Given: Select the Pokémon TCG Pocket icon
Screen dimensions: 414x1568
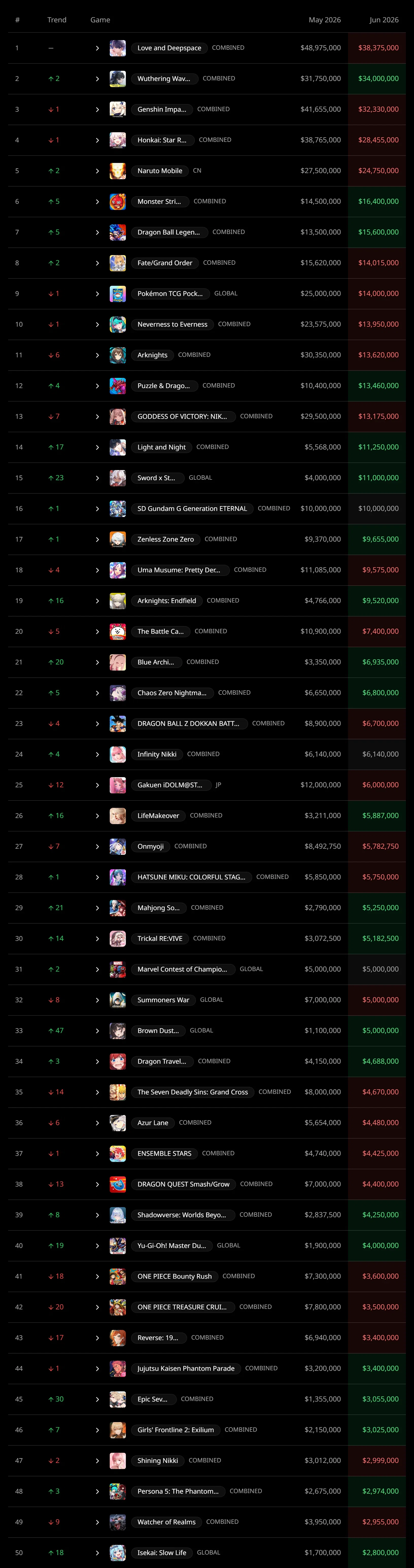Looking at the screenshot, I should click(x=117, y=294).
